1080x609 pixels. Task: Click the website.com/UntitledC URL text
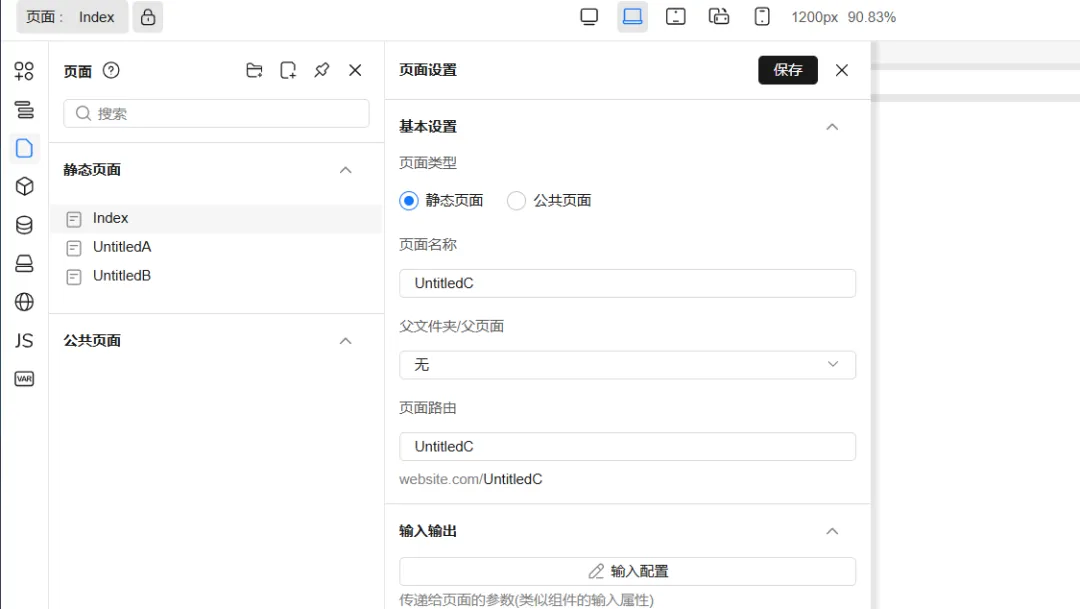[x=470, y=479]
